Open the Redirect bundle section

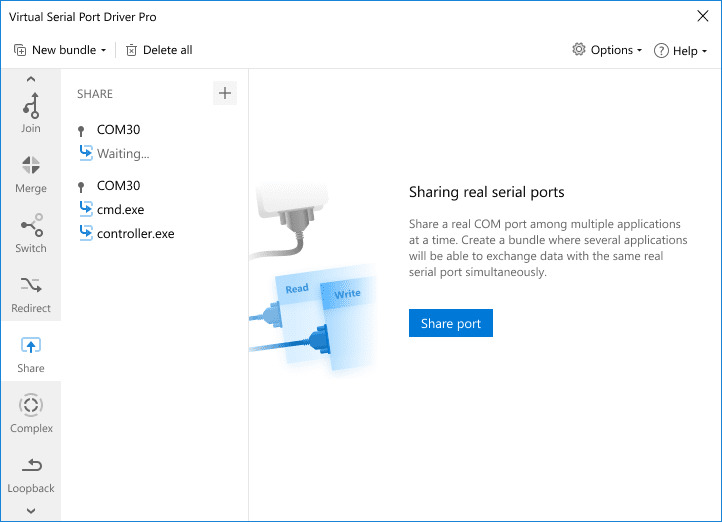point(31,294)
